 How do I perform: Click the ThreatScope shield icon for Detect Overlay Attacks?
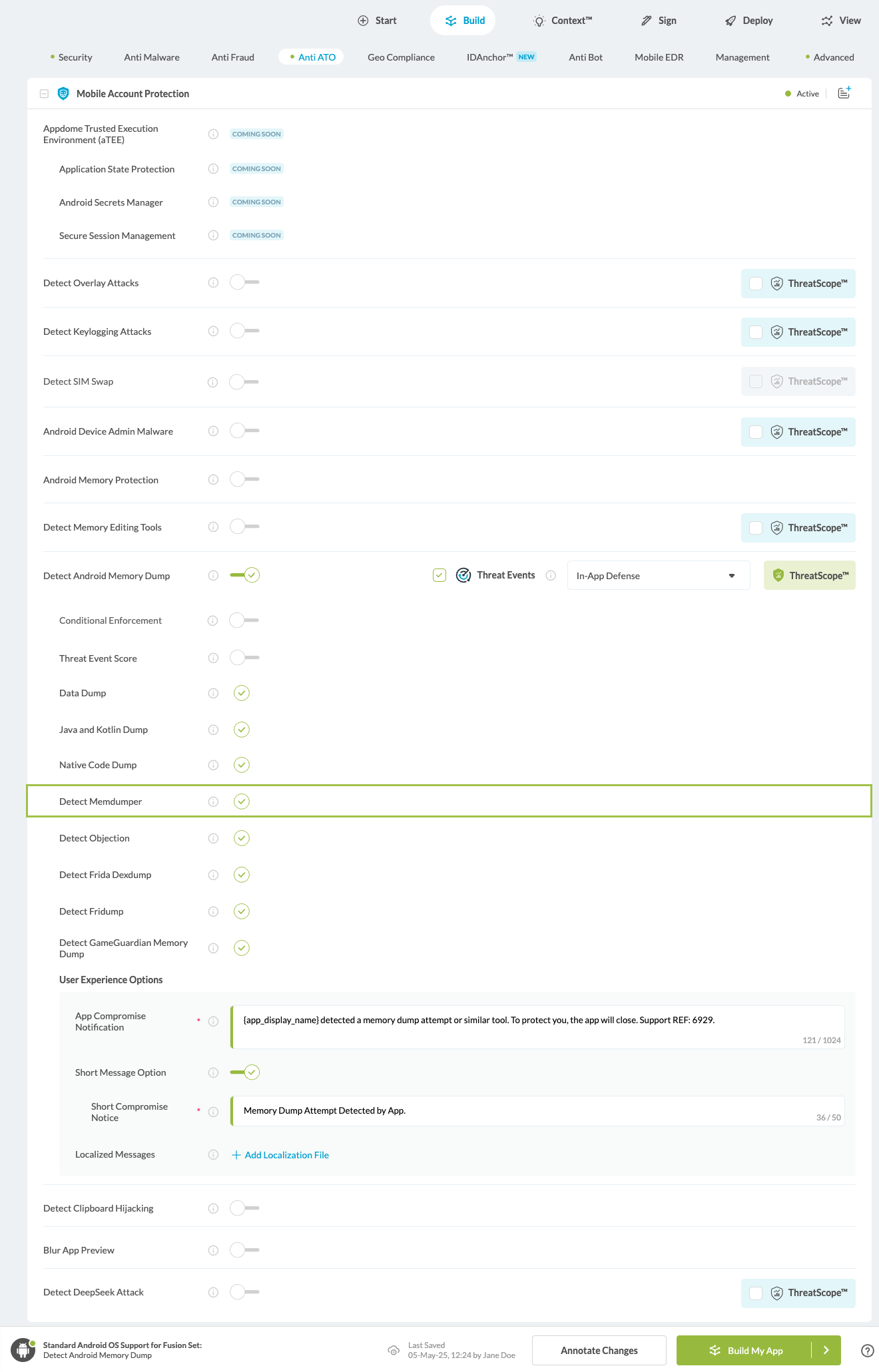pos(776,283)
